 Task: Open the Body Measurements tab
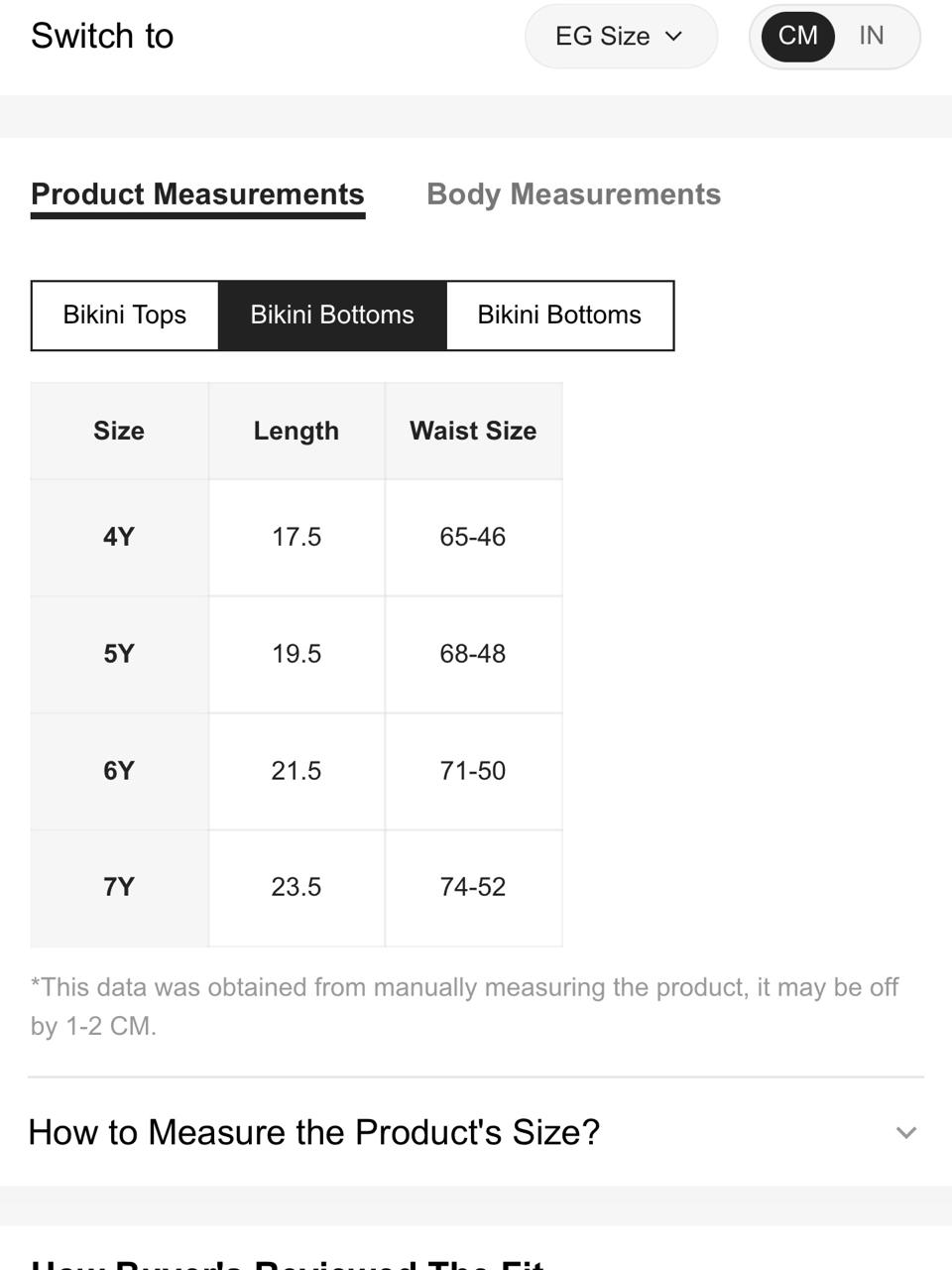573,194
